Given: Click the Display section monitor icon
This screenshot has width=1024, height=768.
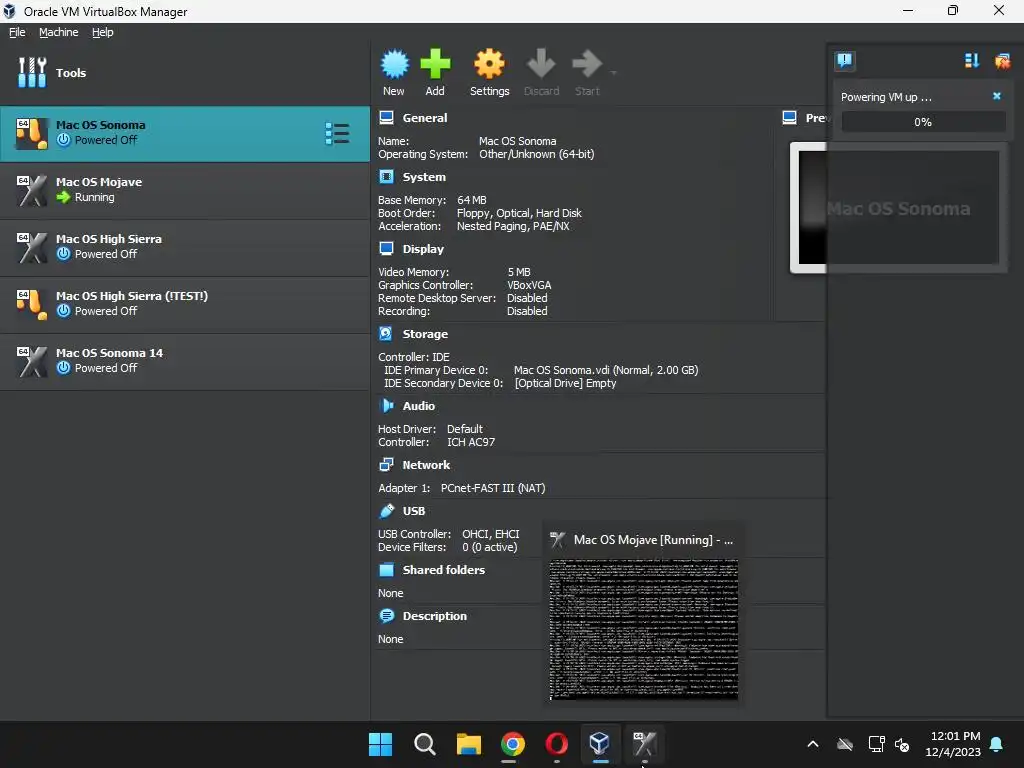Looking at the screenshot, I should 387,248.
